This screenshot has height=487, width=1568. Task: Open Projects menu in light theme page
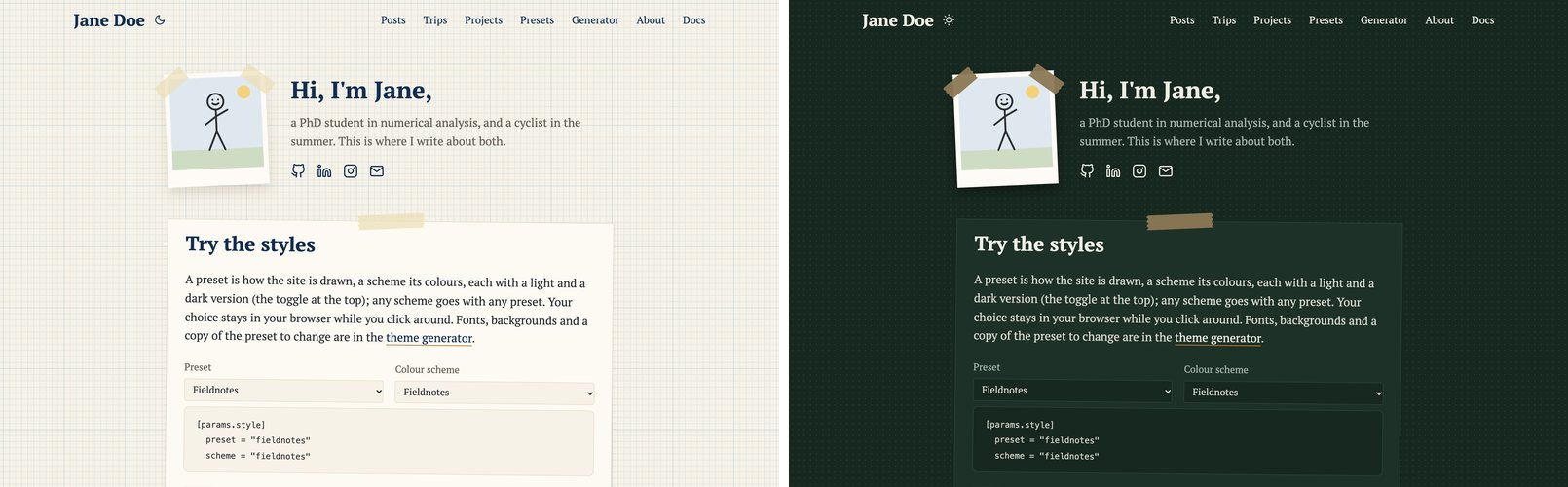[484, 19]
